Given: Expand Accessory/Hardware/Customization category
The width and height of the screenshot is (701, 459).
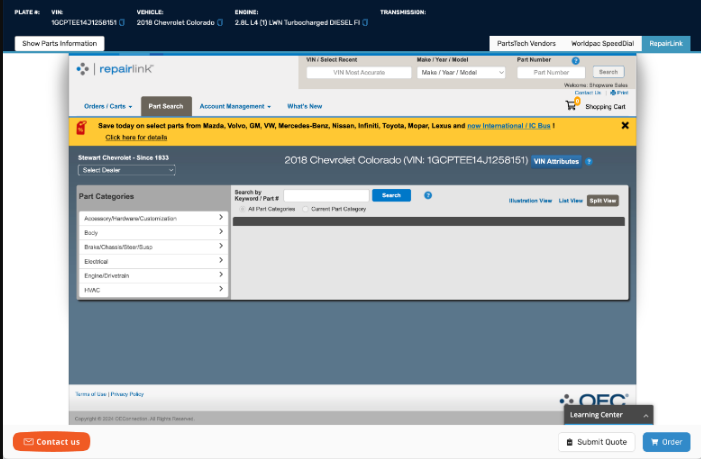Looking at the screenshot, I should click(153, 218).
